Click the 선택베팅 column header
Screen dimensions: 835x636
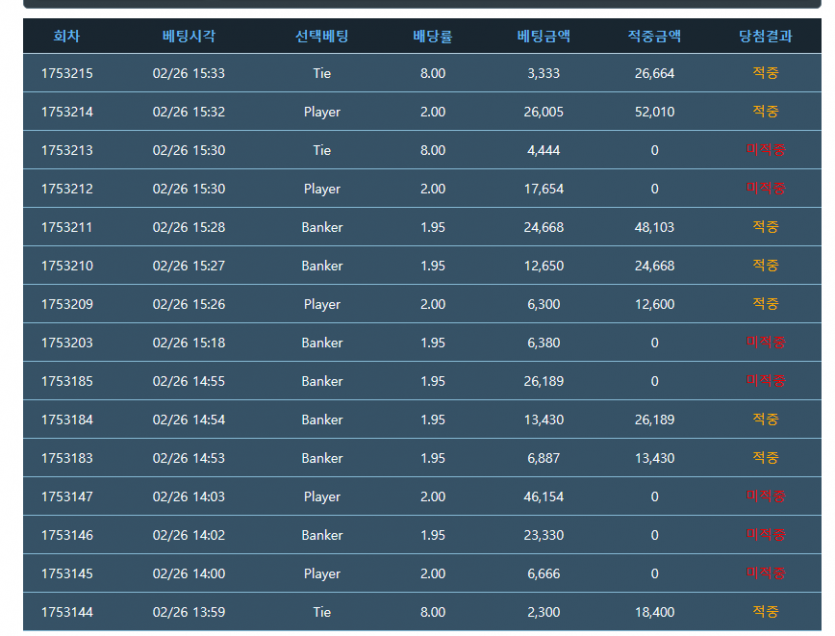point(322,36)
